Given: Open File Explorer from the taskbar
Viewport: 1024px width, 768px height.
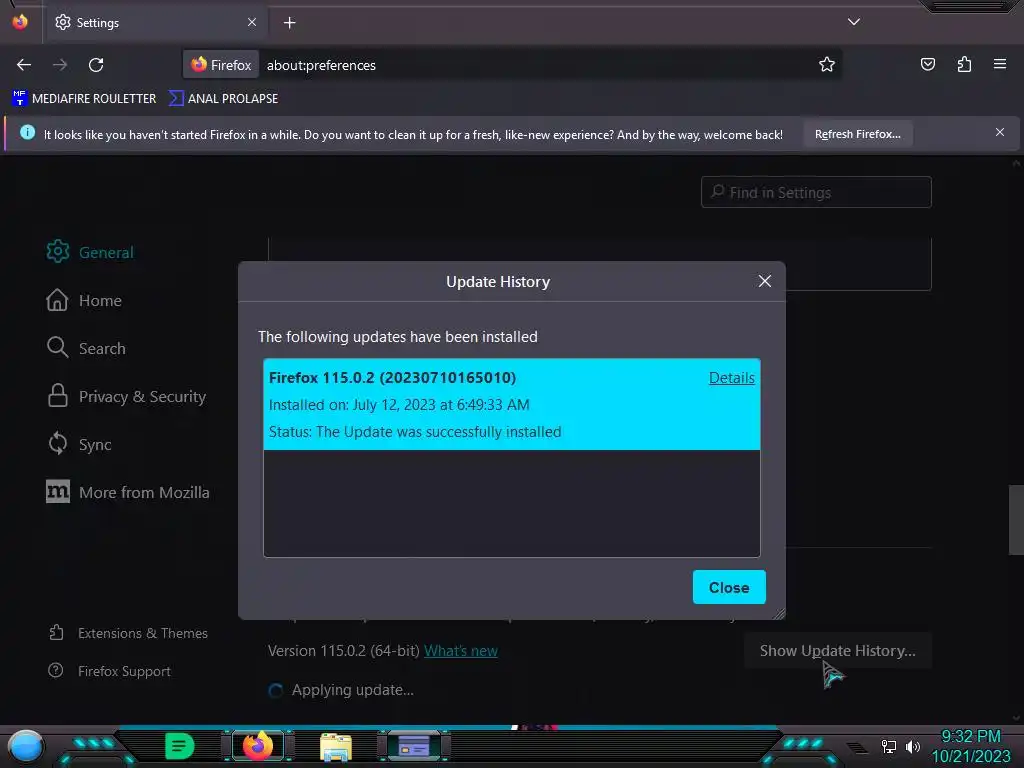Looking at the screenshot, I should 336,746.
